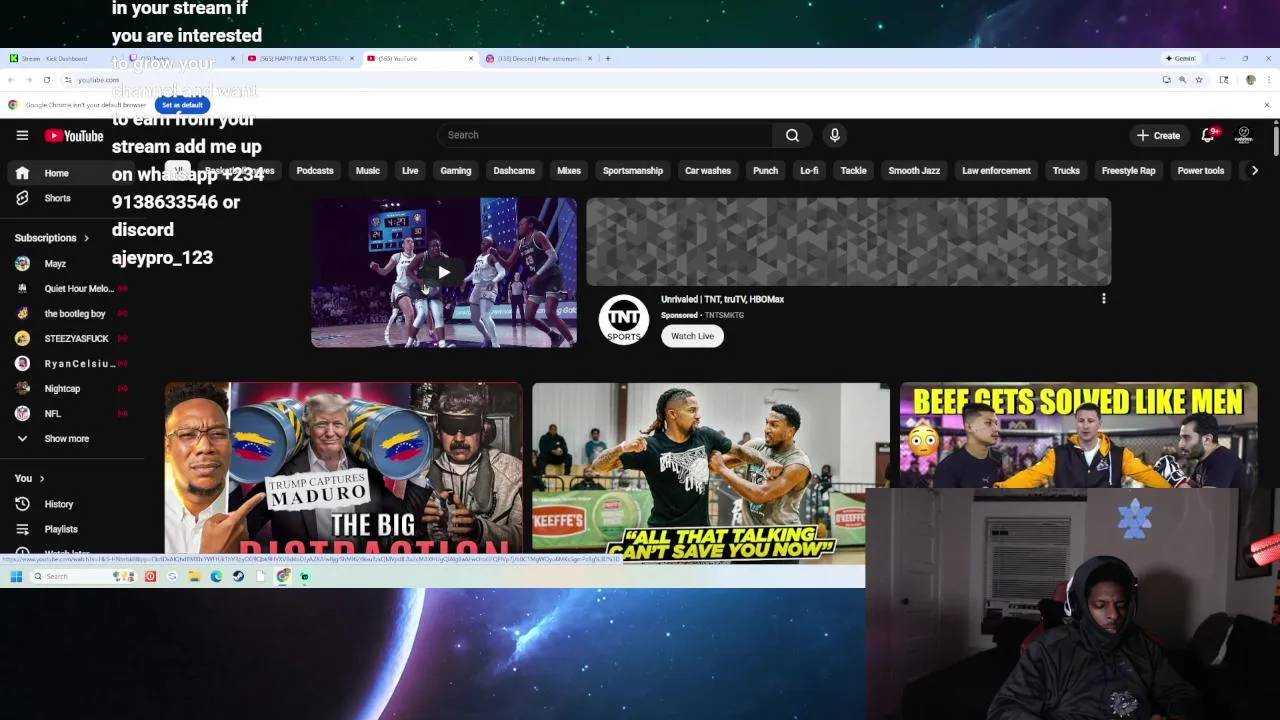The image size is (1280, 720).
Task: Click Gemini button in Chrome title bar
Action: pyautogui.click(x=1181, y=58)
